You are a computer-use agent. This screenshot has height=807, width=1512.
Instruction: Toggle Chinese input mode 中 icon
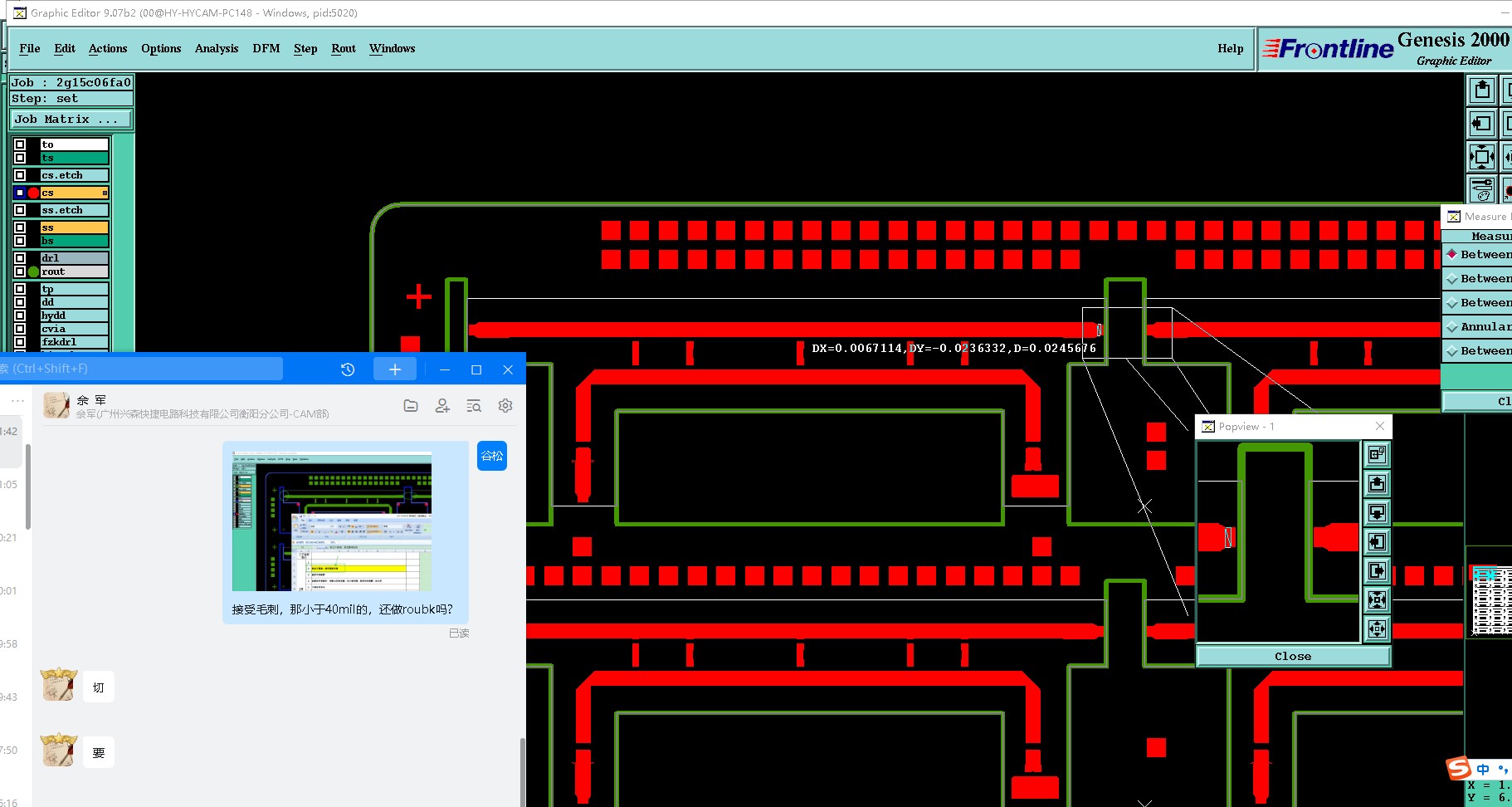(x=1483, y=770)
